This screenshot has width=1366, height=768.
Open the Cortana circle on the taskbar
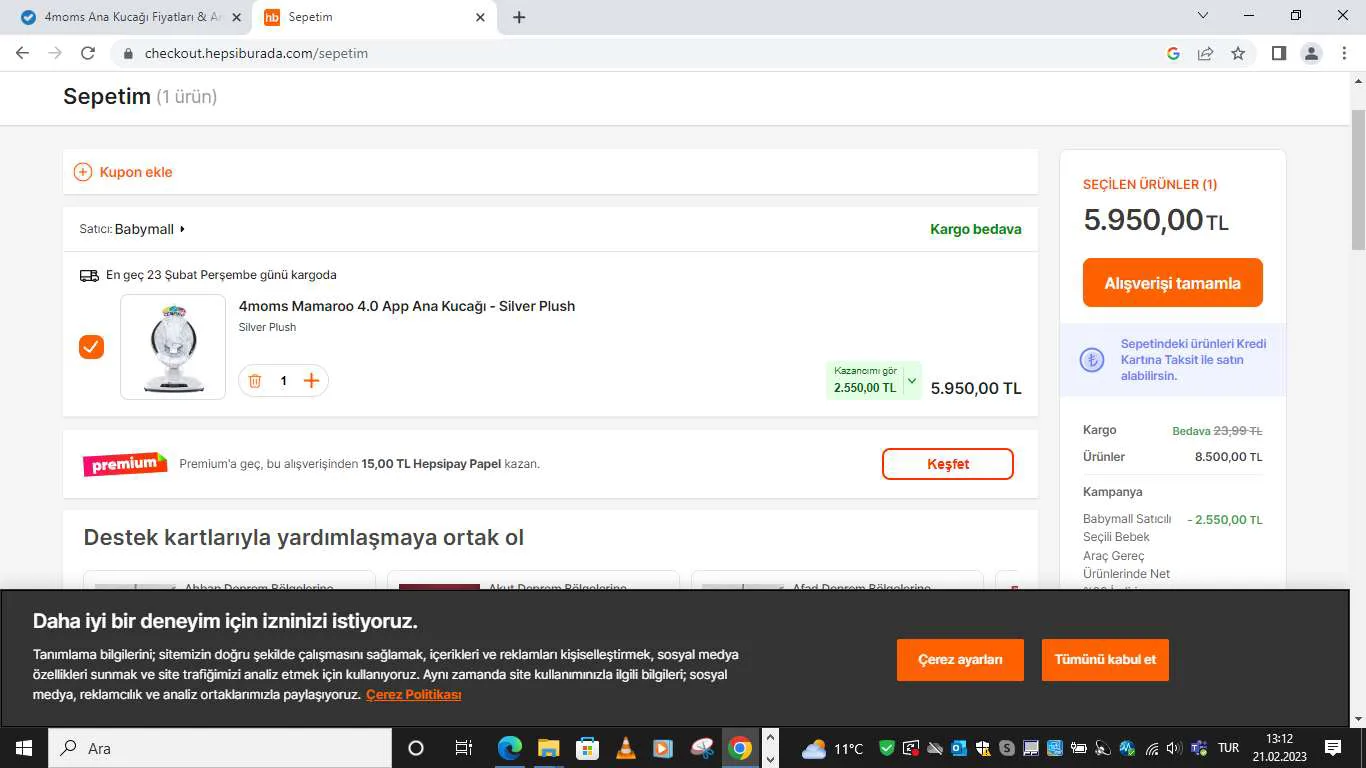click(416, 748)
